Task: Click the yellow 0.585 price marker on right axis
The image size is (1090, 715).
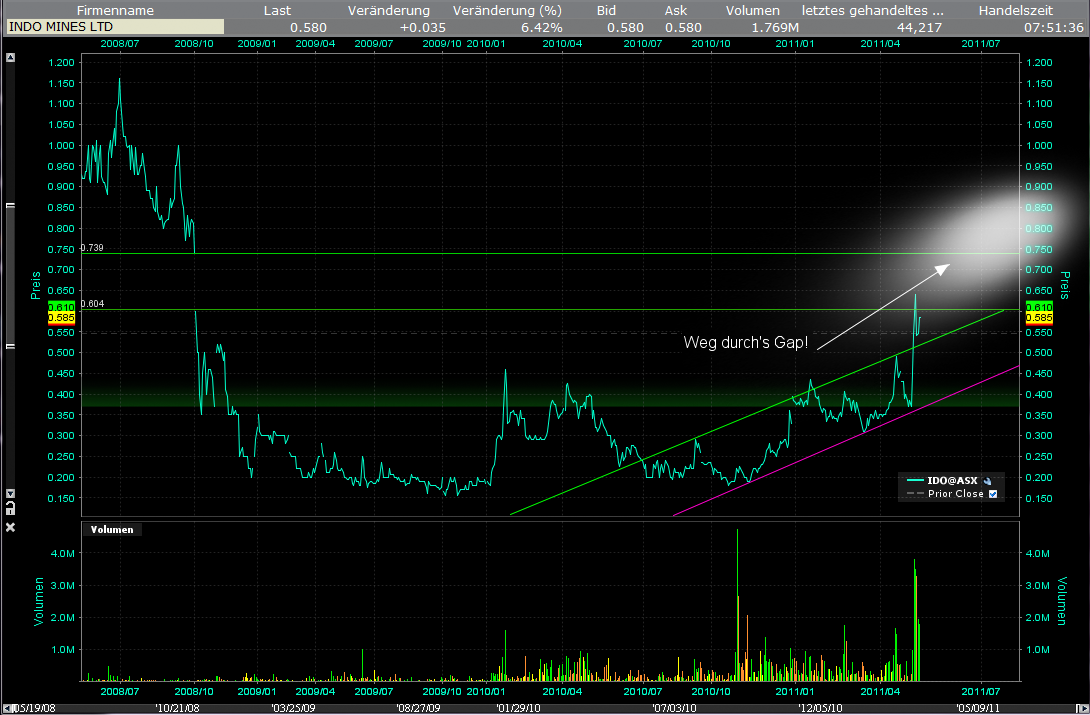Action: tap(1039, 318)
